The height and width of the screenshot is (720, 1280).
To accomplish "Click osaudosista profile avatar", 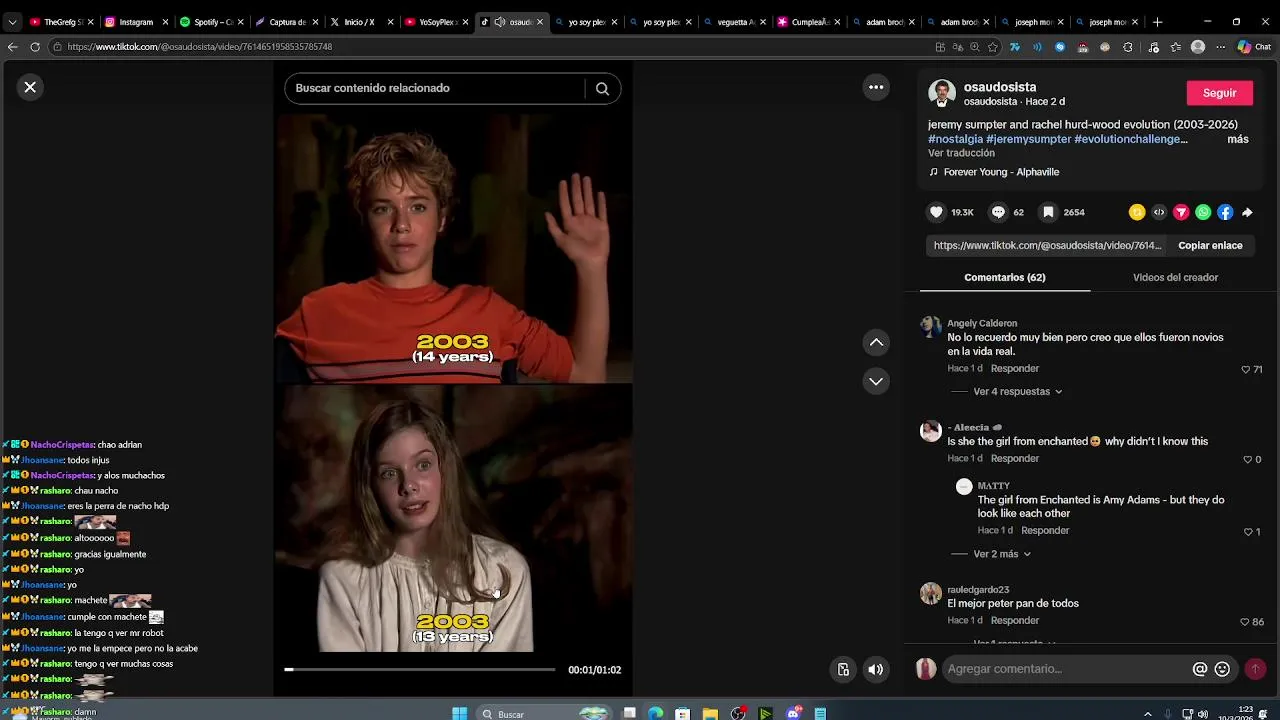I will pyautogui.click(x=942, y=93).
